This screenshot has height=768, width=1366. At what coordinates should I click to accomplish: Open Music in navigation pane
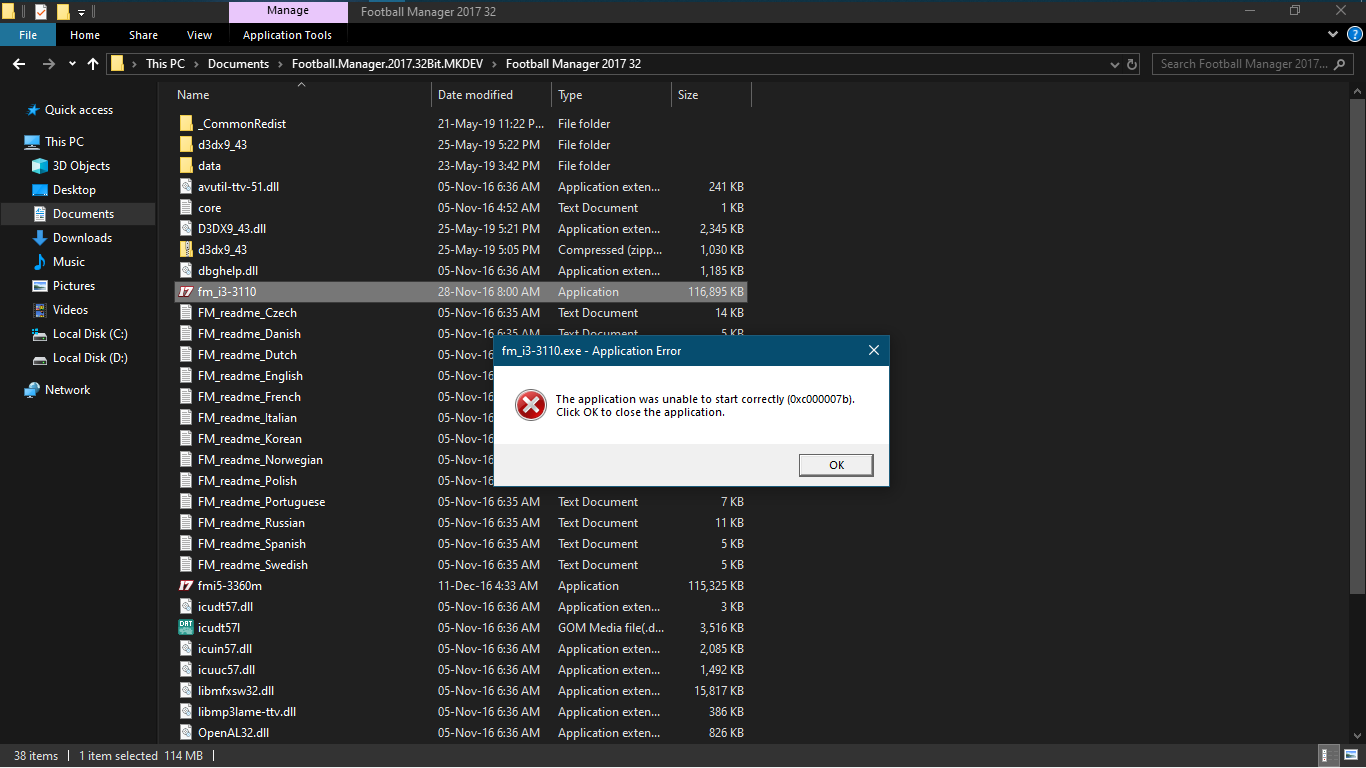(69, 262)
